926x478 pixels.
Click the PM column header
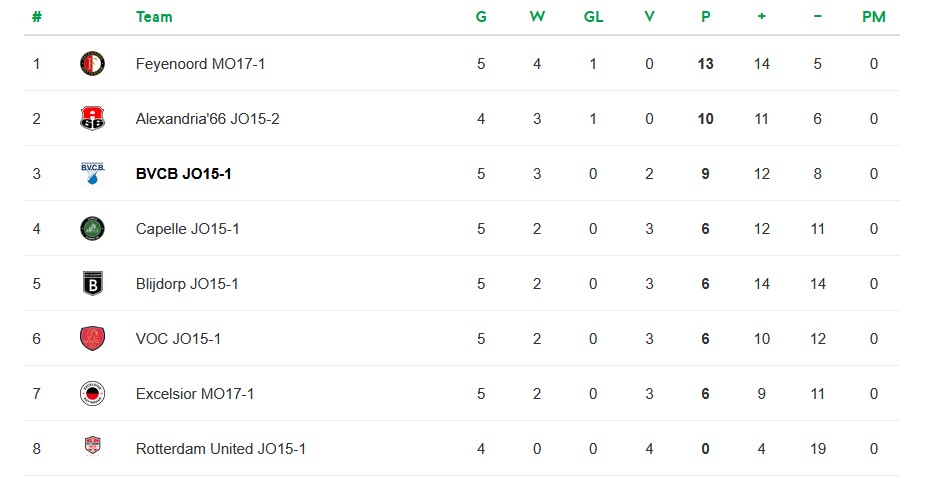click(873, 17)
